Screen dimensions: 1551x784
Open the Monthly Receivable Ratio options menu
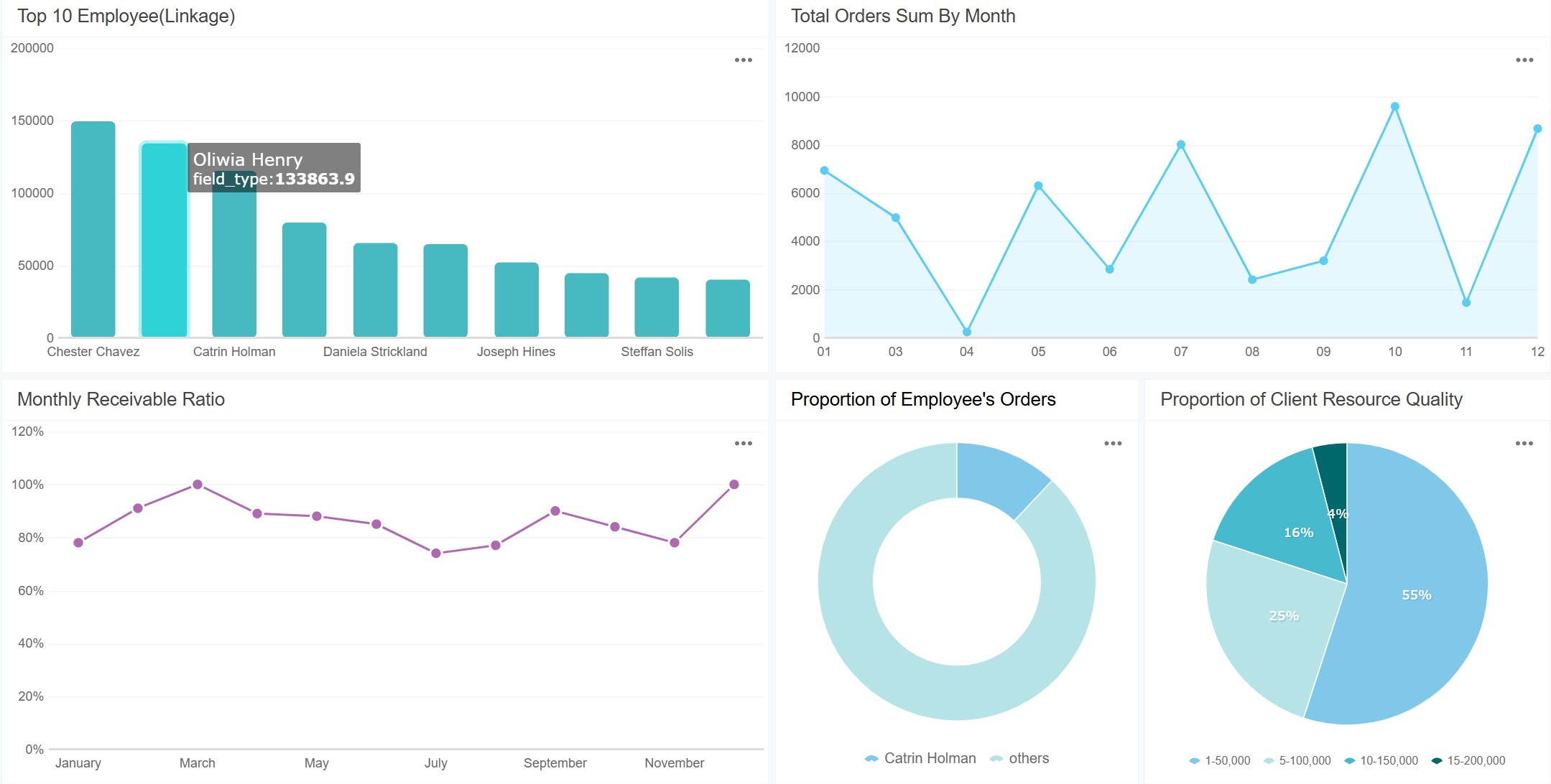tap(744, 443)
